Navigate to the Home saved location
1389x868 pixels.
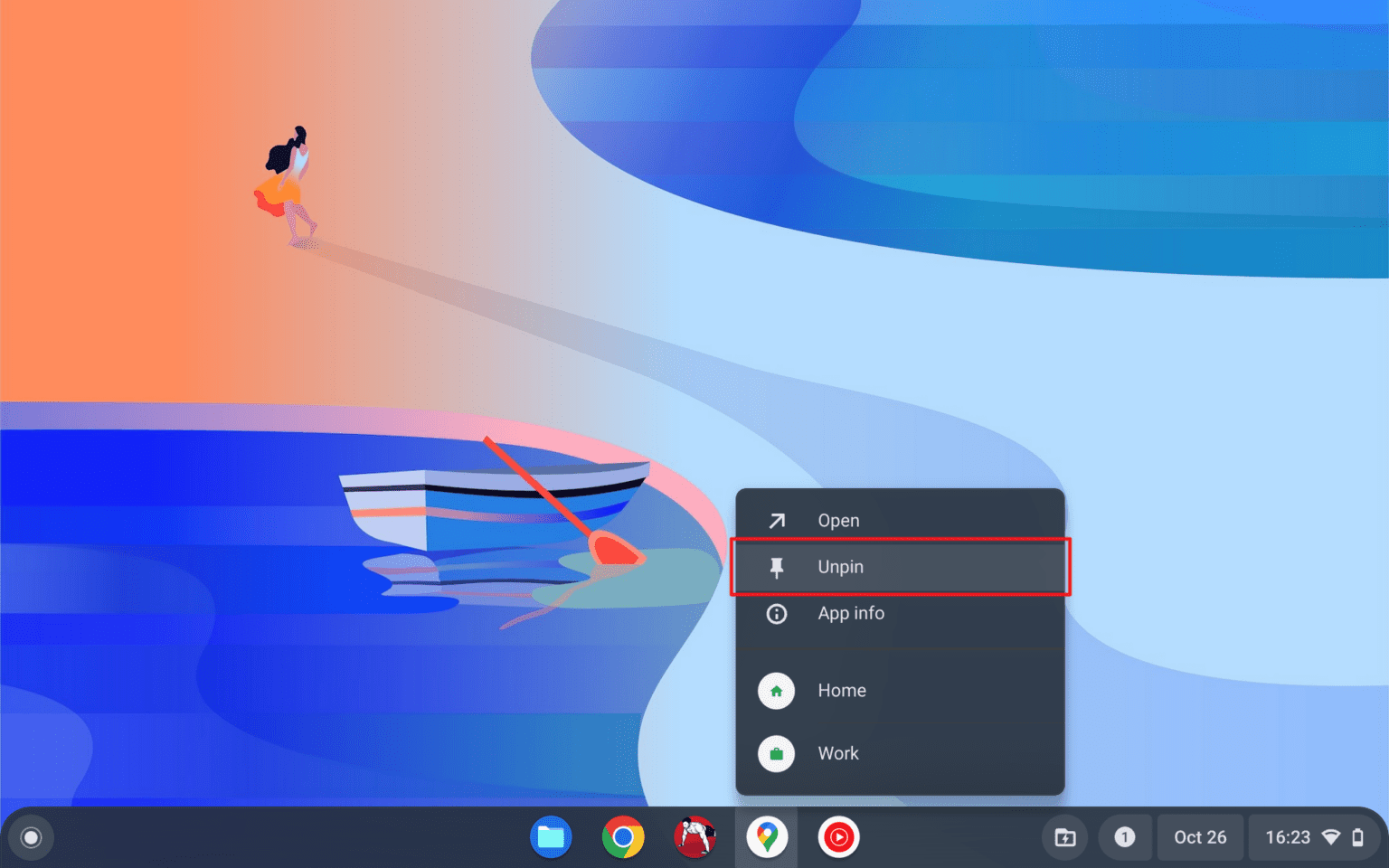pyautogui.click(x=842, y=690)
